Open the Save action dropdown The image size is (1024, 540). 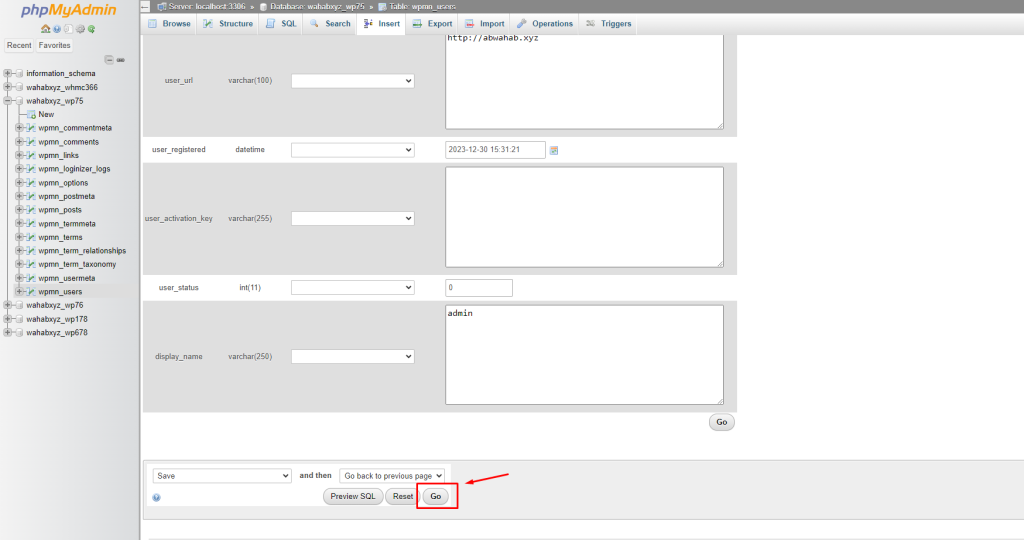pos(221,476)
